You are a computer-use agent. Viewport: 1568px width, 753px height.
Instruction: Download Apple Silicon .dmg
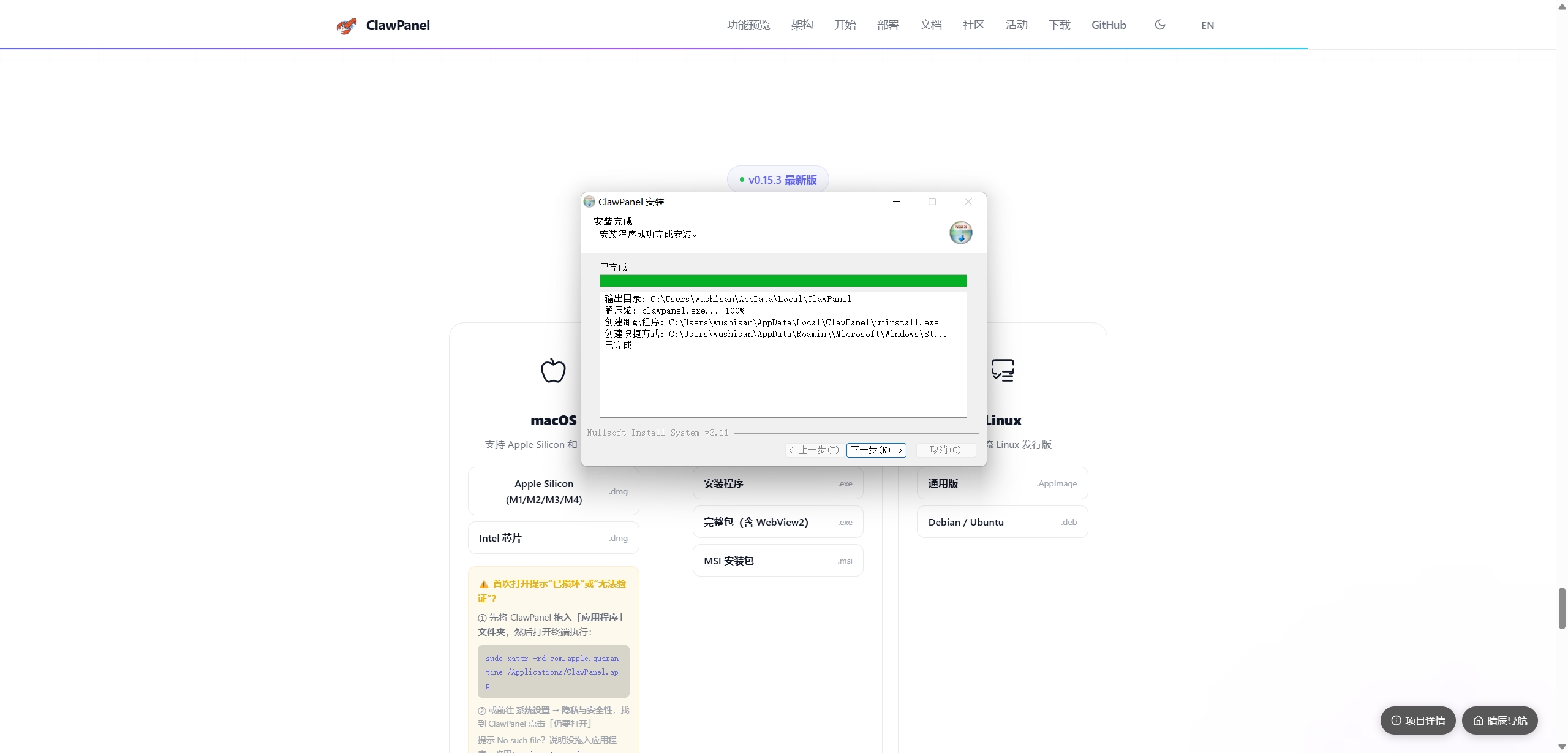coord(554,491)
